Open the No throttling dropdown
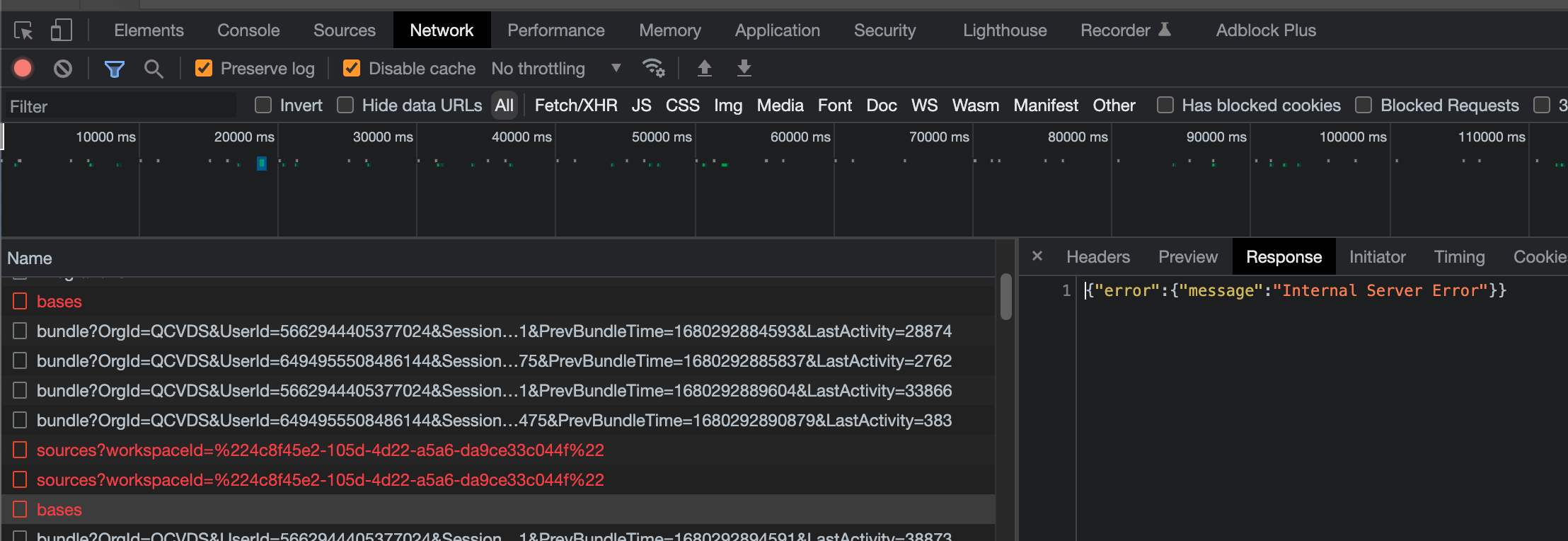The width and height of the screenshot is (1568, 541). coord(556,69)
